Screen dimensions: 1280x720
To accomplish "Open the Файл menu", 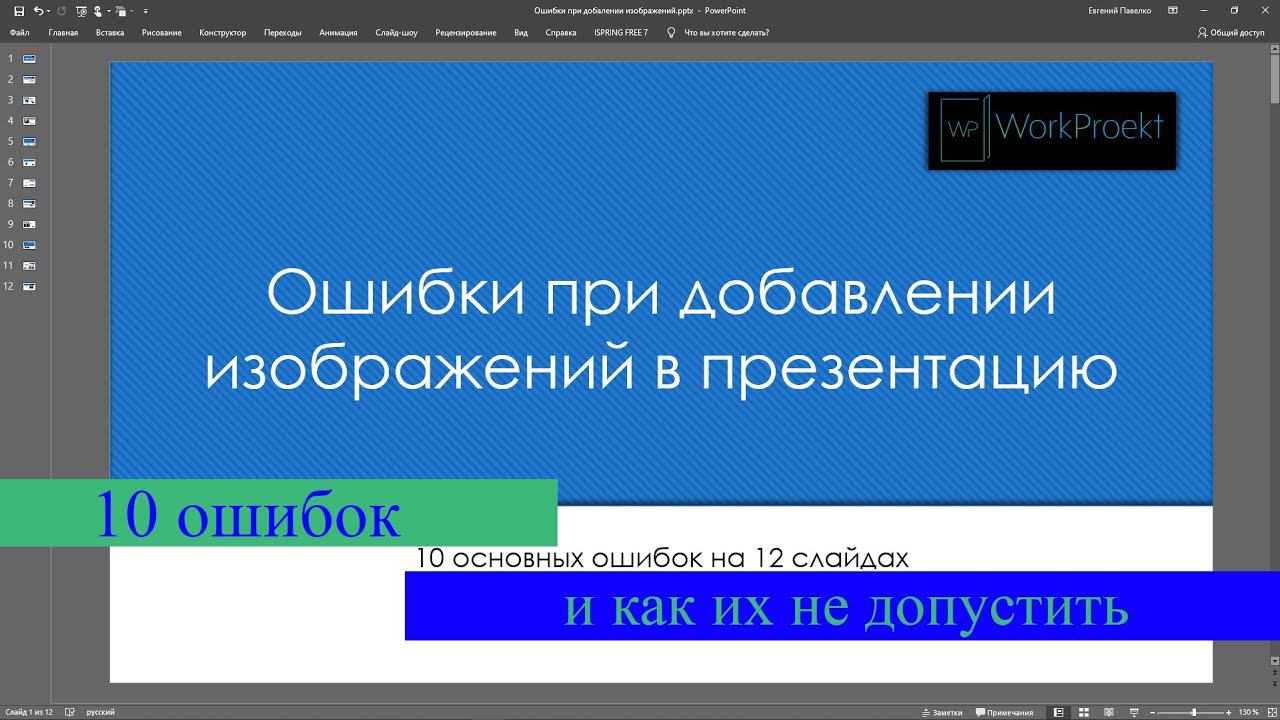I will click(x=19, y=32).
